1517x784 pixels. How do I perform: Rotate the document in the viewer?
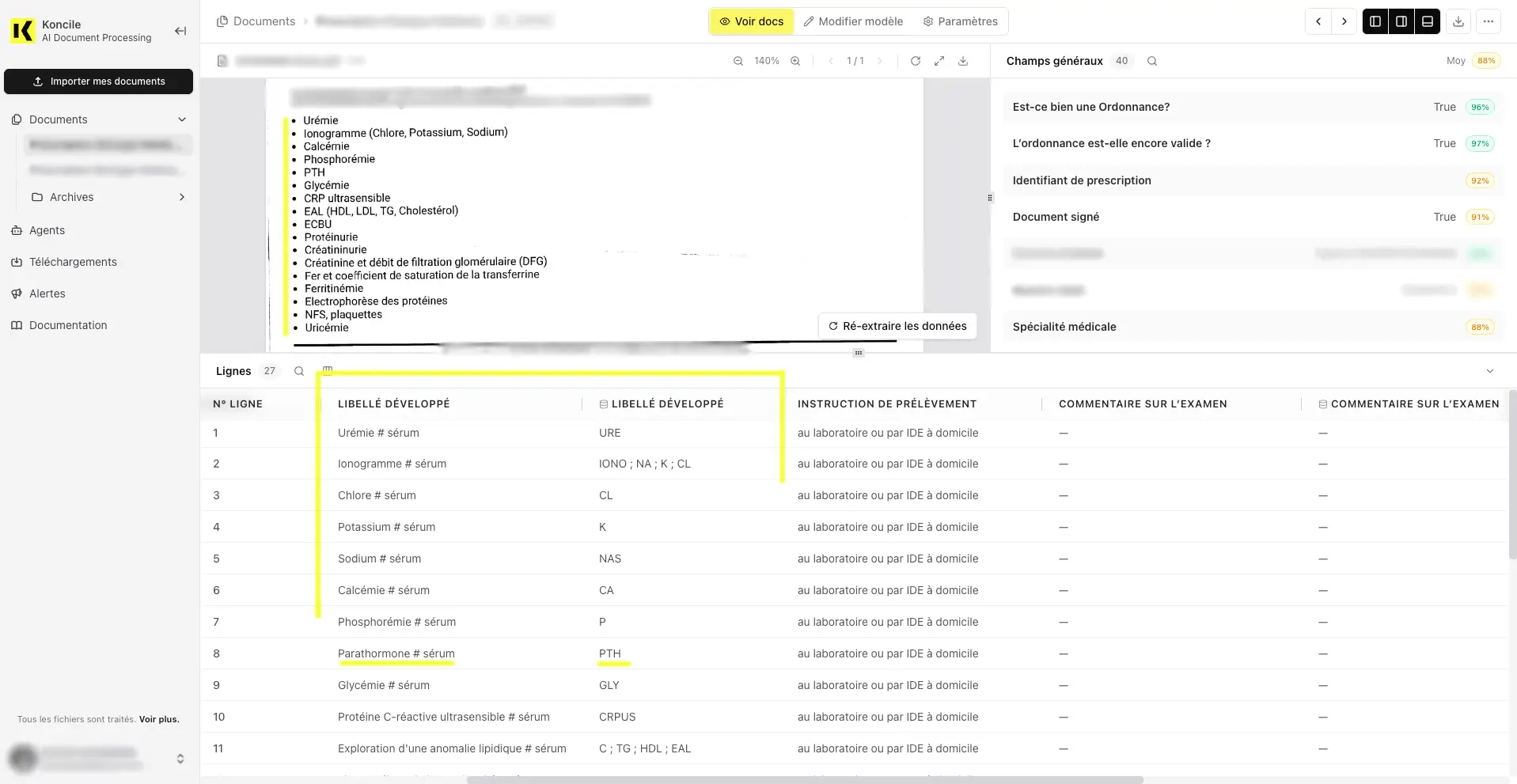916,61
